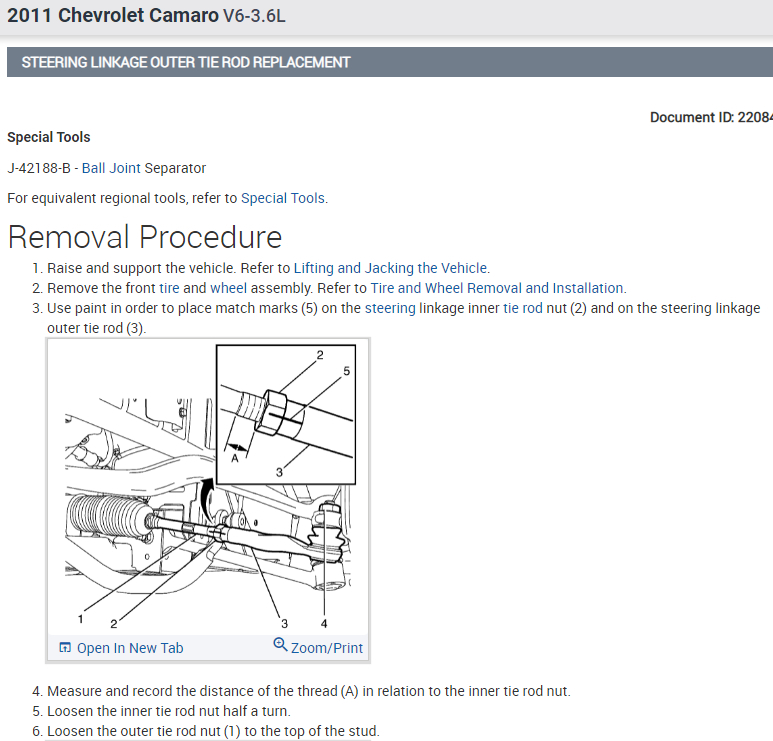Open the Ball Joint link

point(111,168)
